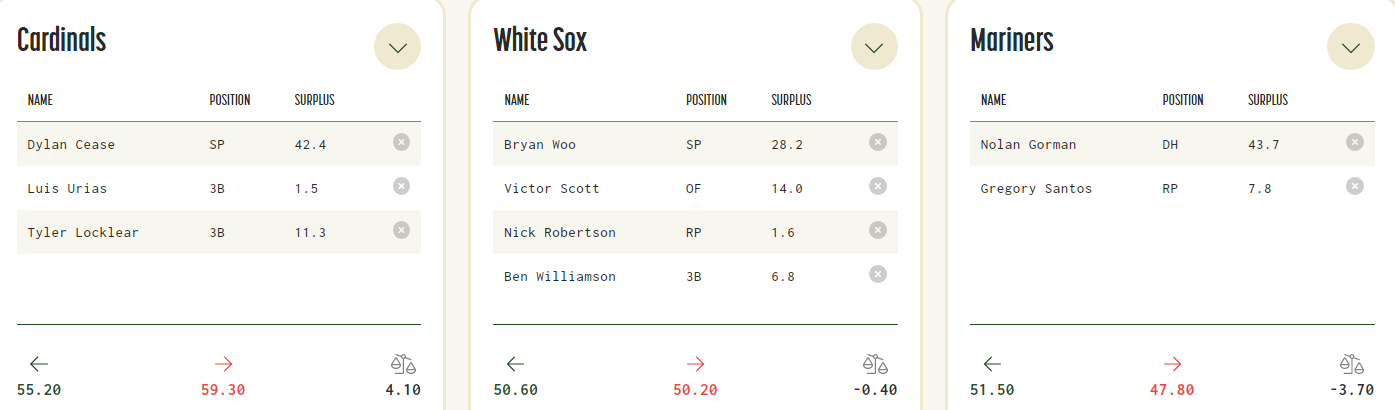The image size is (1395, 410).
Task: Click the White Sox red outgoing arrow
Action: coord(696,364)
